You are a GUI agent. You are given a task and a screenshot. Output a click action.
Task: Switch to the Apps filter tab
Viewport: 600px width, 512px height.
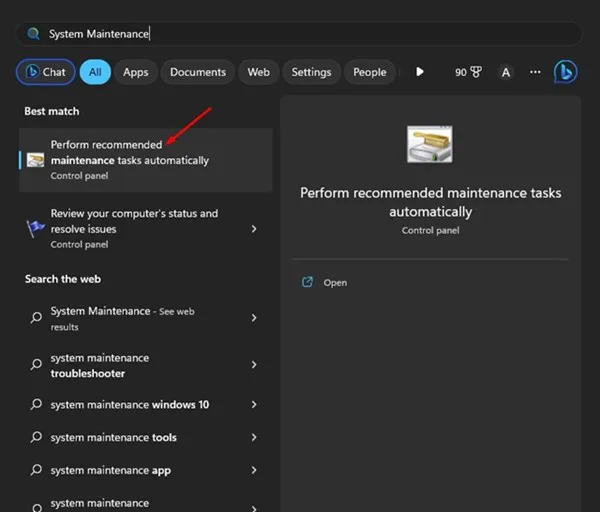click(135, 72)
